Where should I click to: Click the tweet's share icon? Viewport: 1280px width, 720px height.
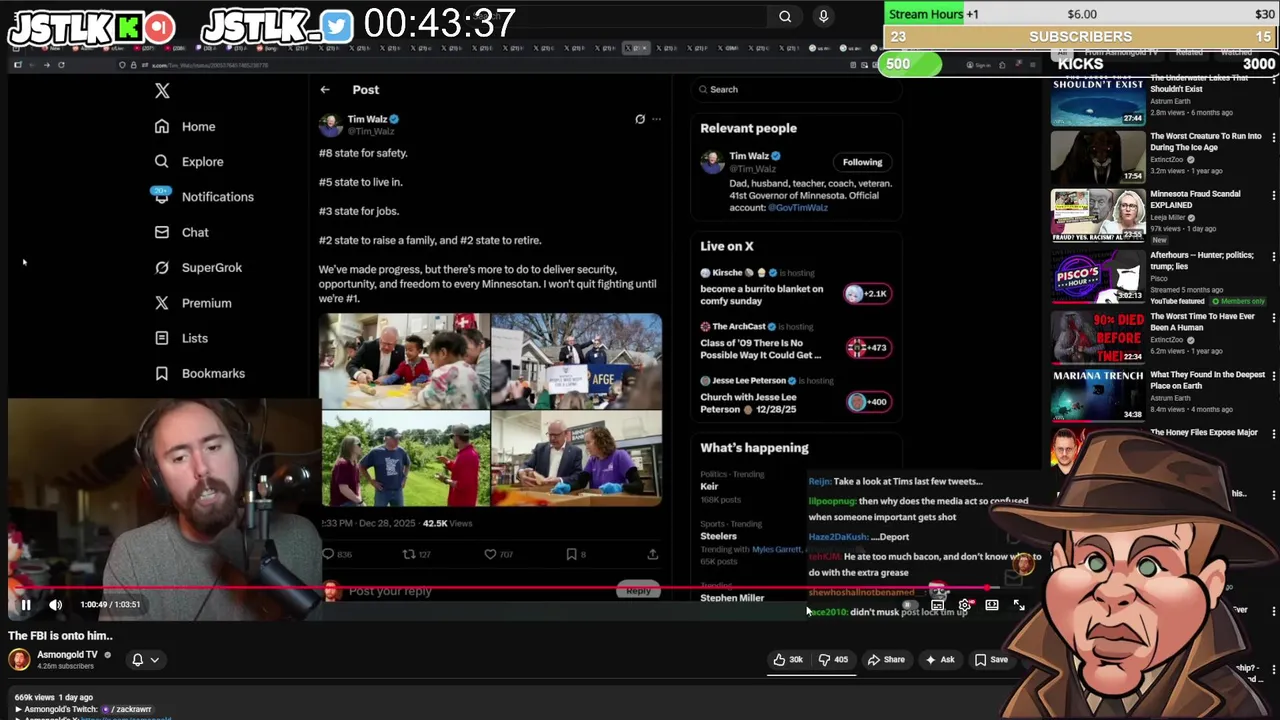[652, 554]
